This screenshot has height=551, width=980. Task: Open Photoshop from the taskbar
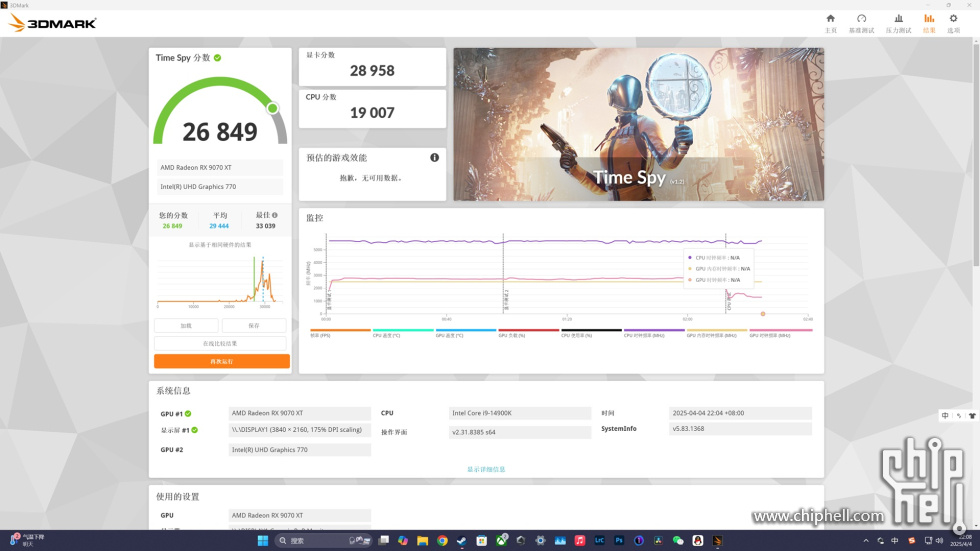pos(619,540)
